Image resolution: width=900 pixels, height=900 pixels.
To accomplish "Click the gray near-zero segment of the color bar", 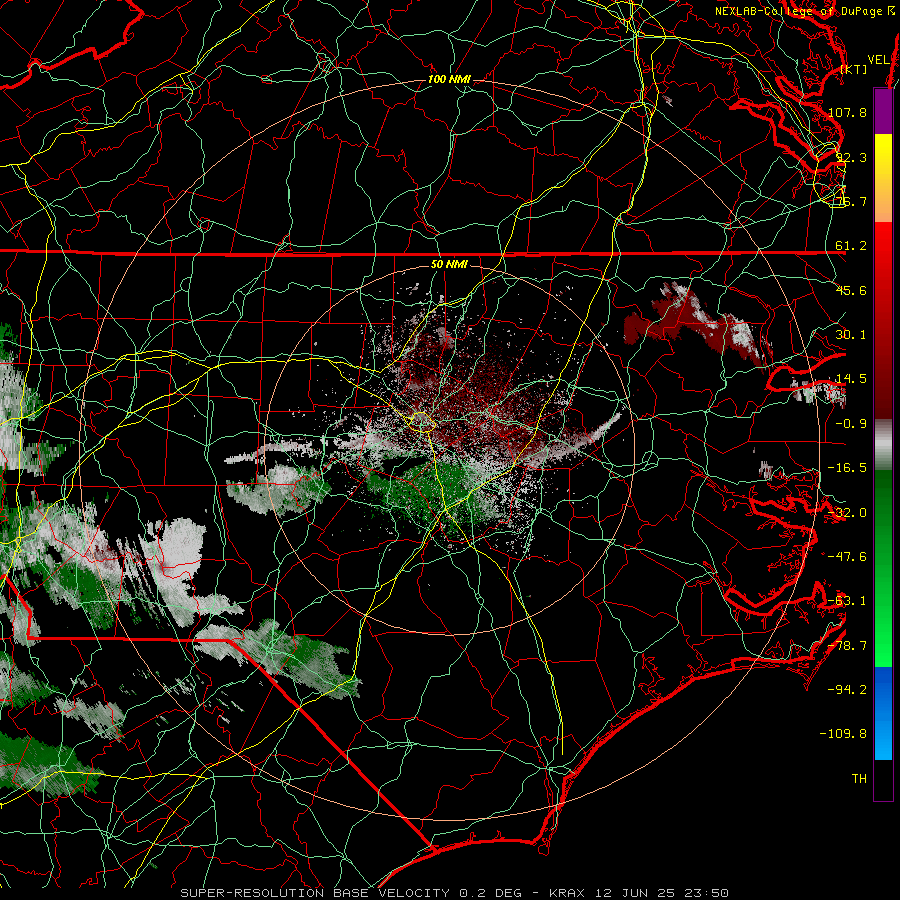I will [883, 445].
